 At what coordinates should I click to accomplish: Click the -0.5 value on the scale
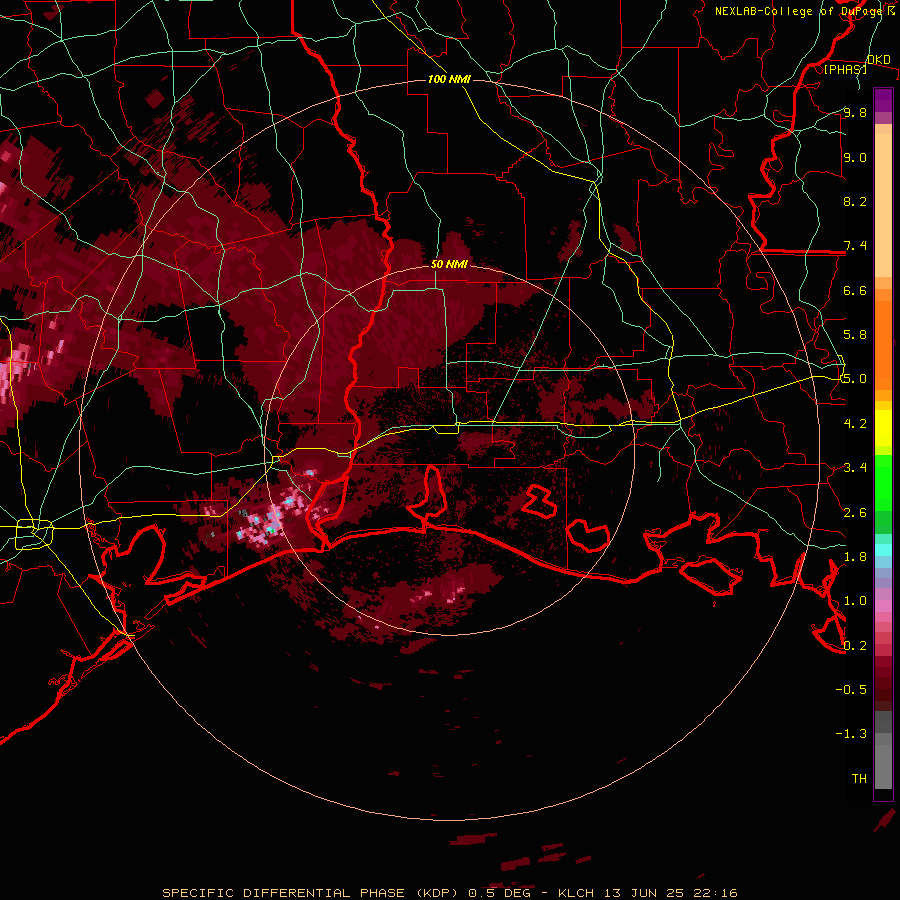click(x=851, y=690)
